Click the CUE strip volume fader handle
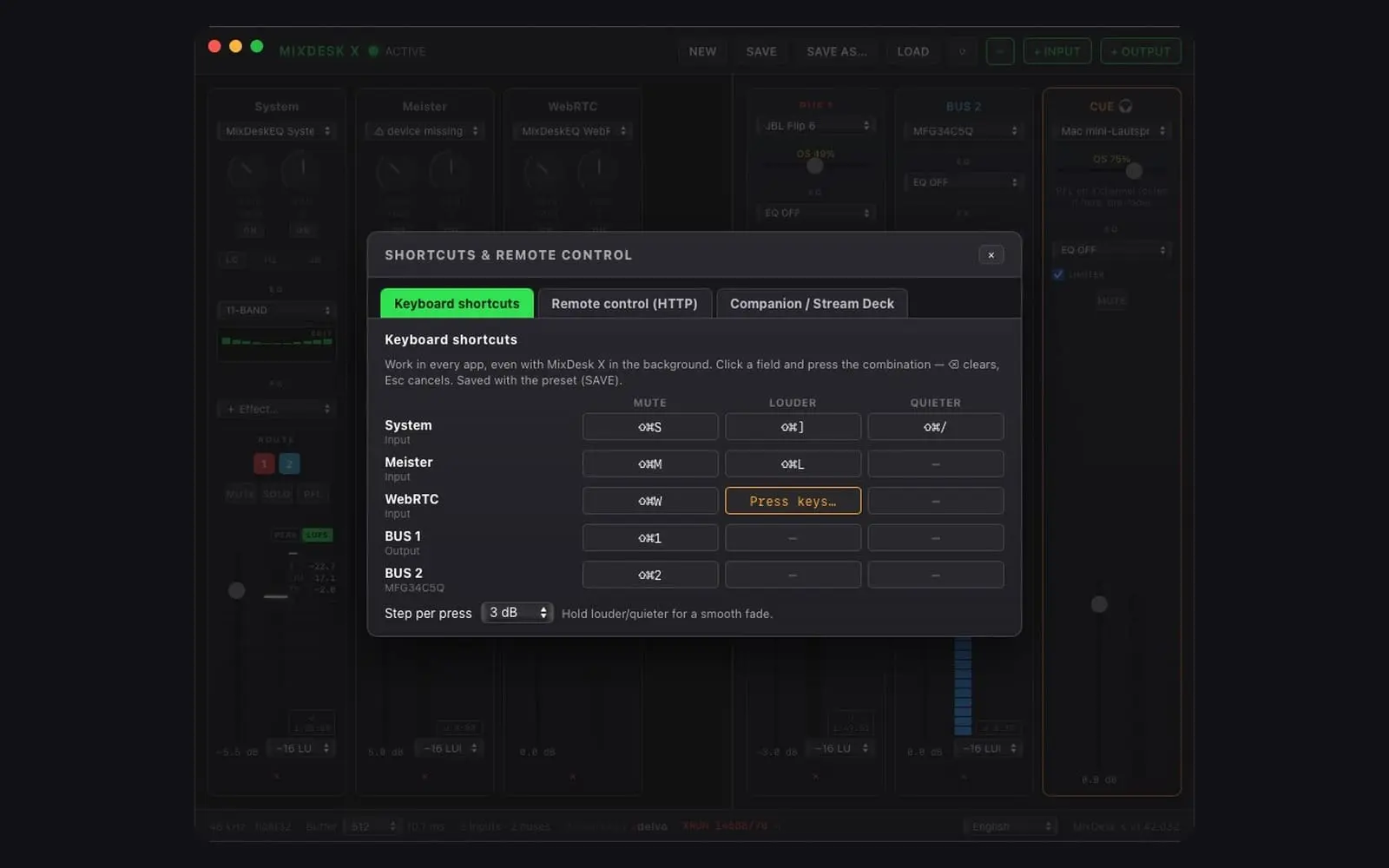 point(1099,604)
